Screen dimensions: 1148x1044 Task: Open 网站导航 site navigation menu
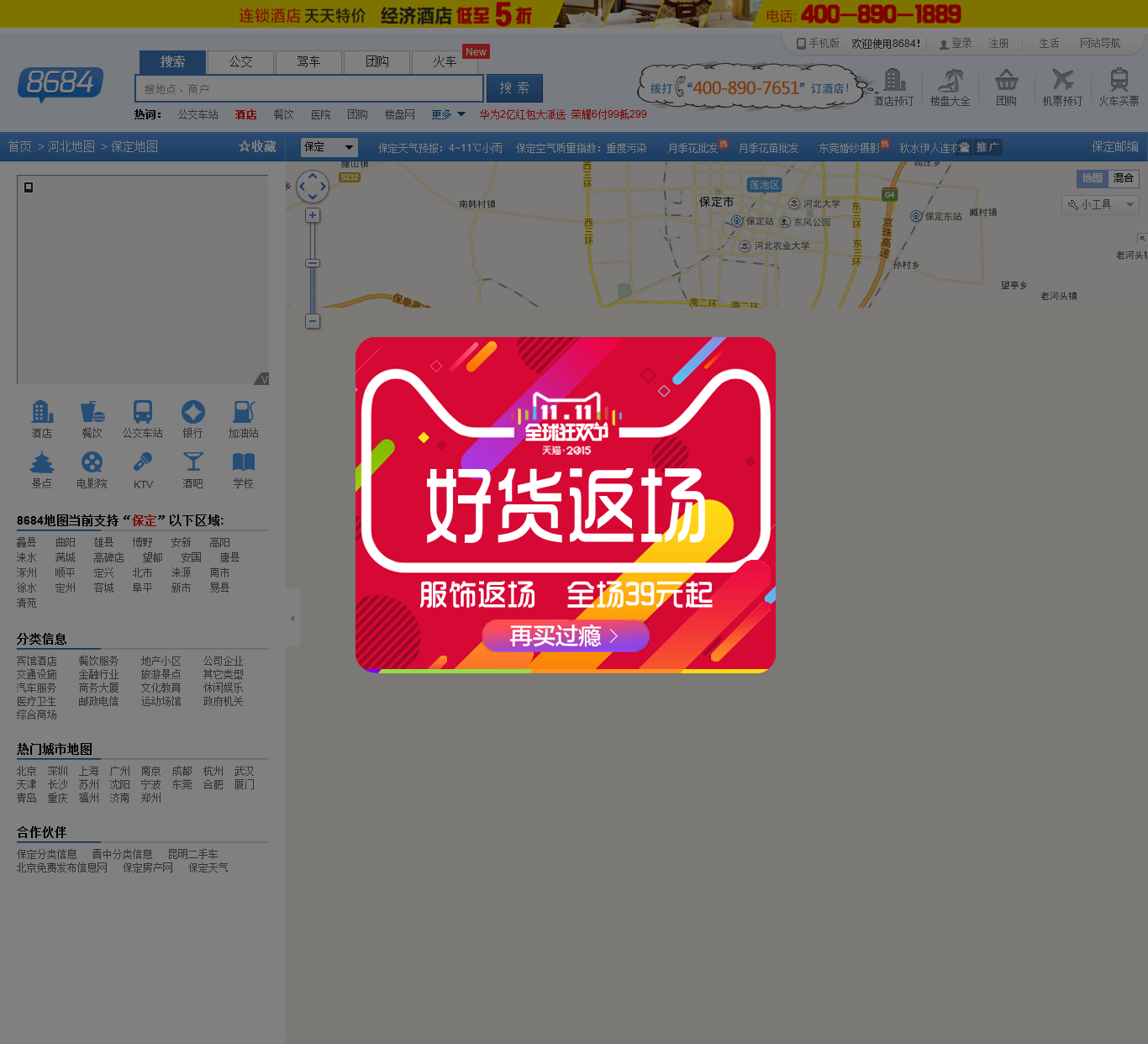[1100, 43]
